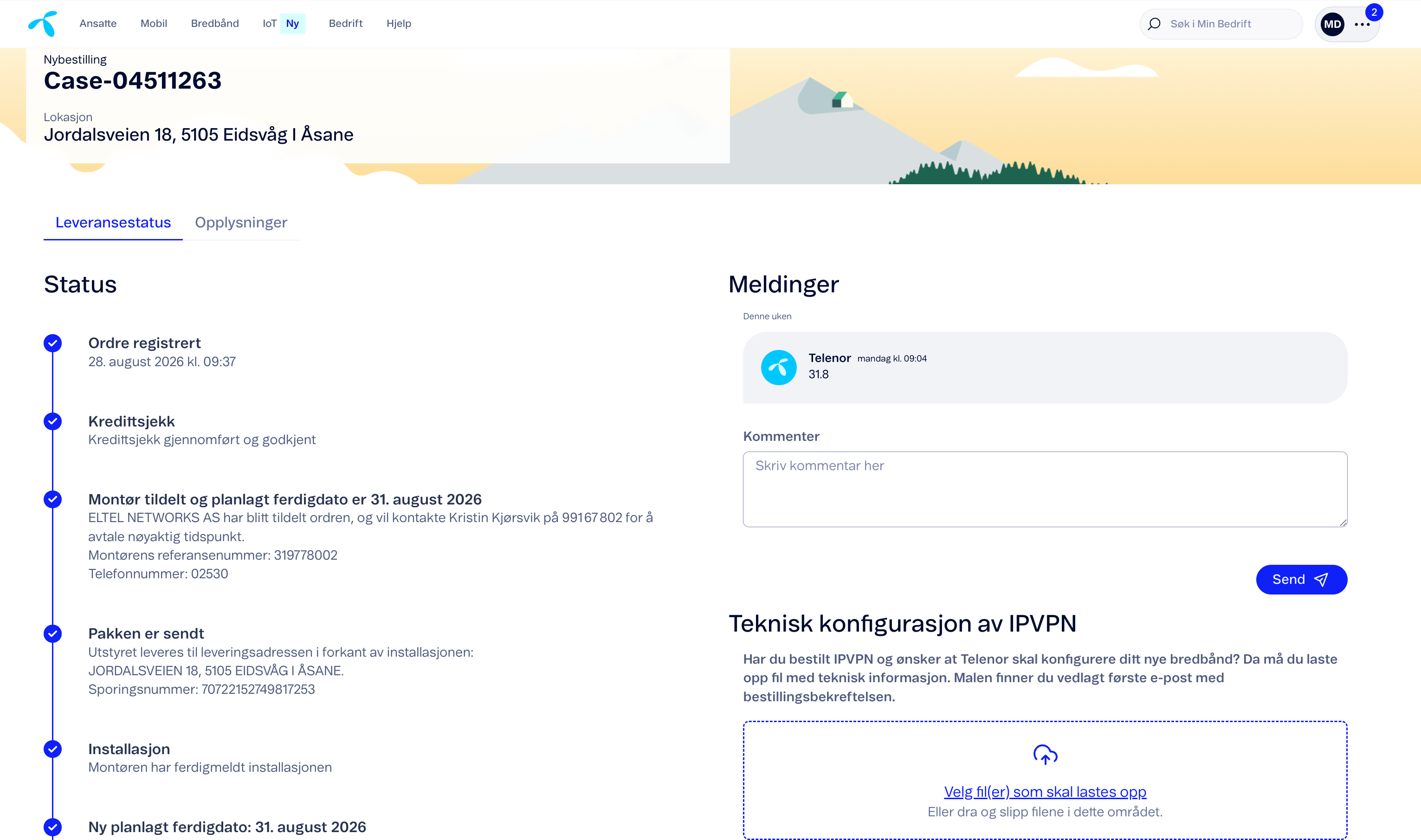Image resolution: width=1421 pixels, height=840 pixels.
Task: Click the address Jordalsveien 18, 5105 Eidsvåg
Action: click(199, 135)
